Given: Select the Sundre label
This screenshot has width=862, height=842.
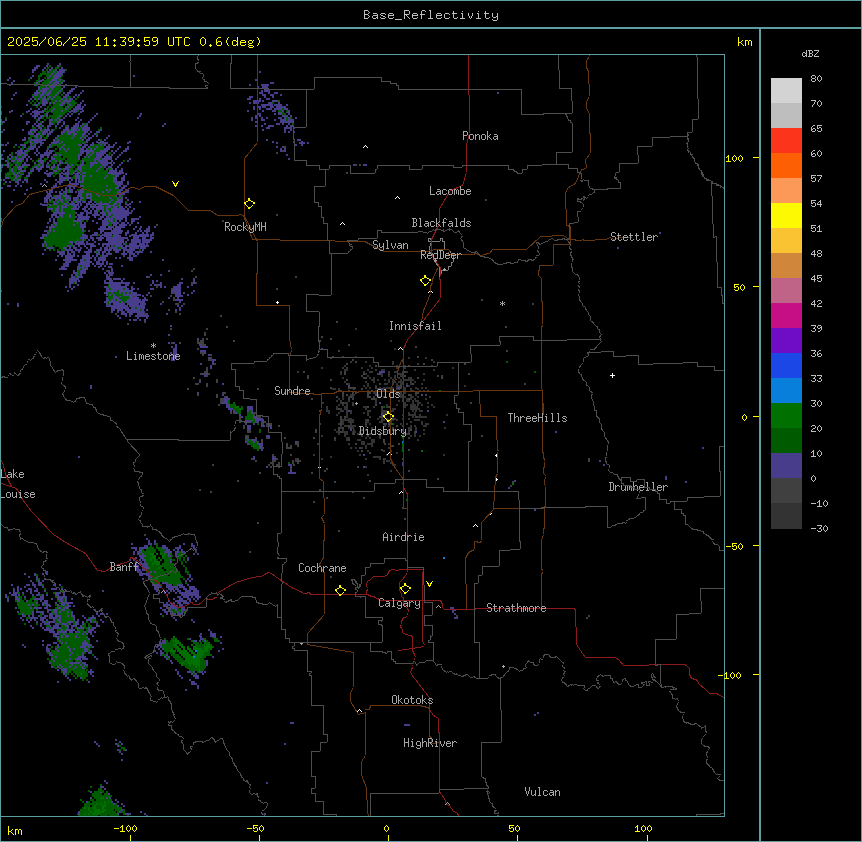Looking at the screenshot, I should [292, 391].
